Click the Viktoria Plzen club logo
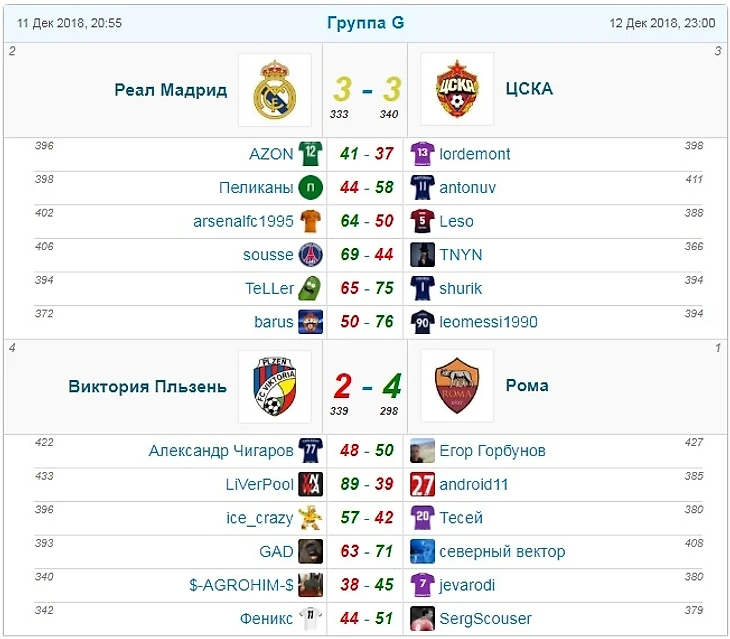The width and height of the screenshot is (730, 639). (x=274, y=386)
